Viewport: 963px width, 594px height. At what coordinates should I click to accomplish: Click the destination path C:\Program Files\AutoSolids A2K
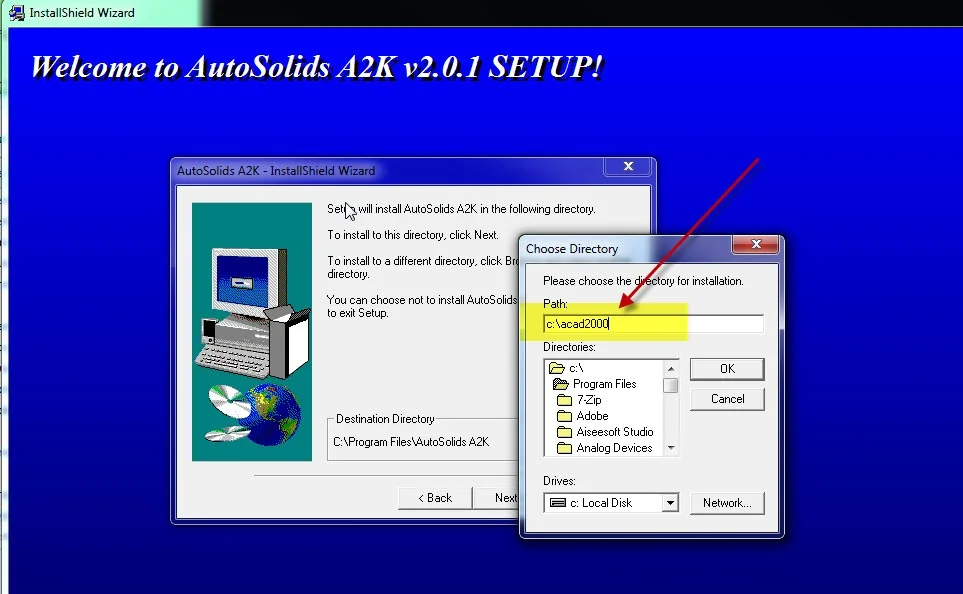point(411,442)
